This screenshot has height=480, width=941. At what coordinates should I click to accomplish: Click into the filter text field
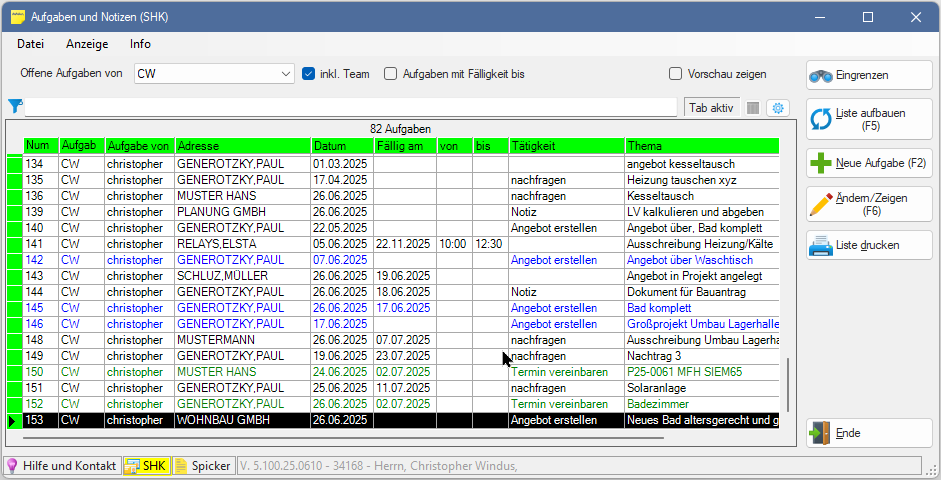(x=350, y=107)
